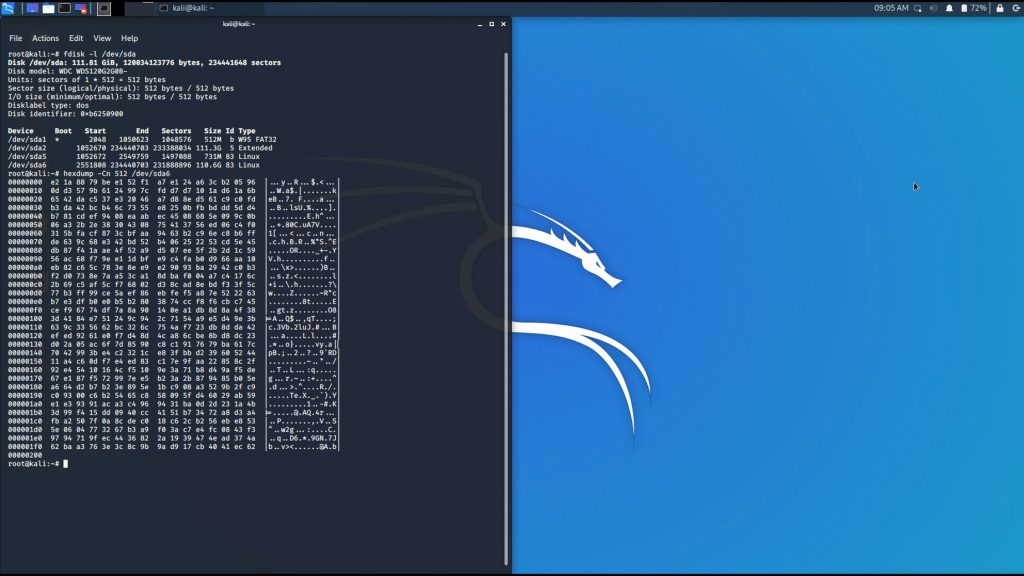Click the 'Sectors' column header
The image size is (1024, 576).
[176, 131]
